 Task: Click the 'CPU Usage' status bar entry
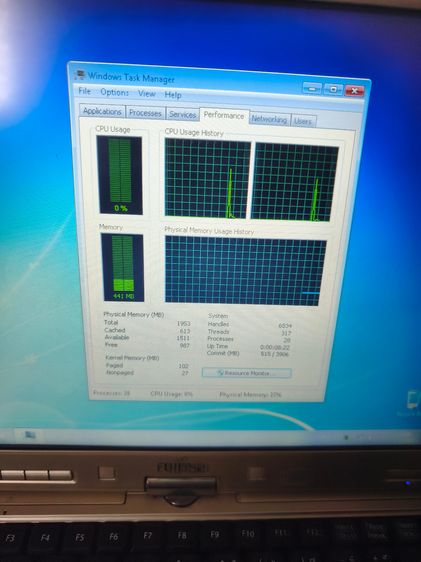tap(172, 394)
